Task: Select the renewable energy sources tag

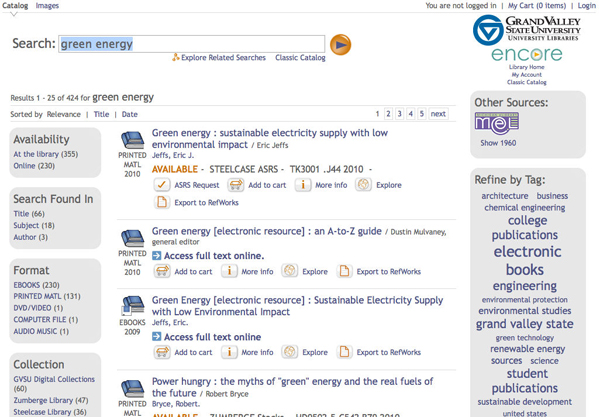Action: (526, 354)
